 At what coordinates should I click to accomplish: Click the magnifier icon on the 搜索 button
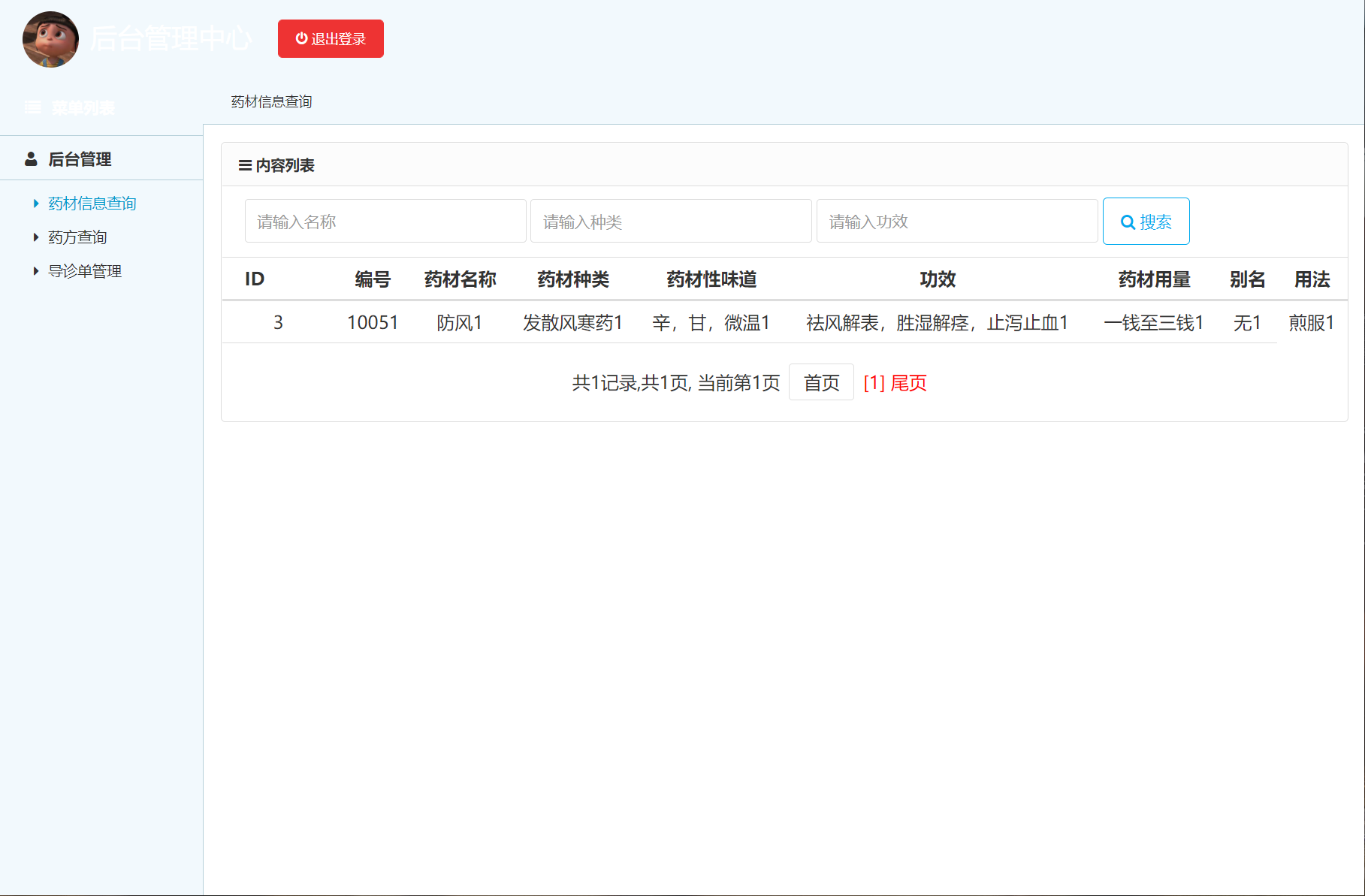(x=1129, y=222)
